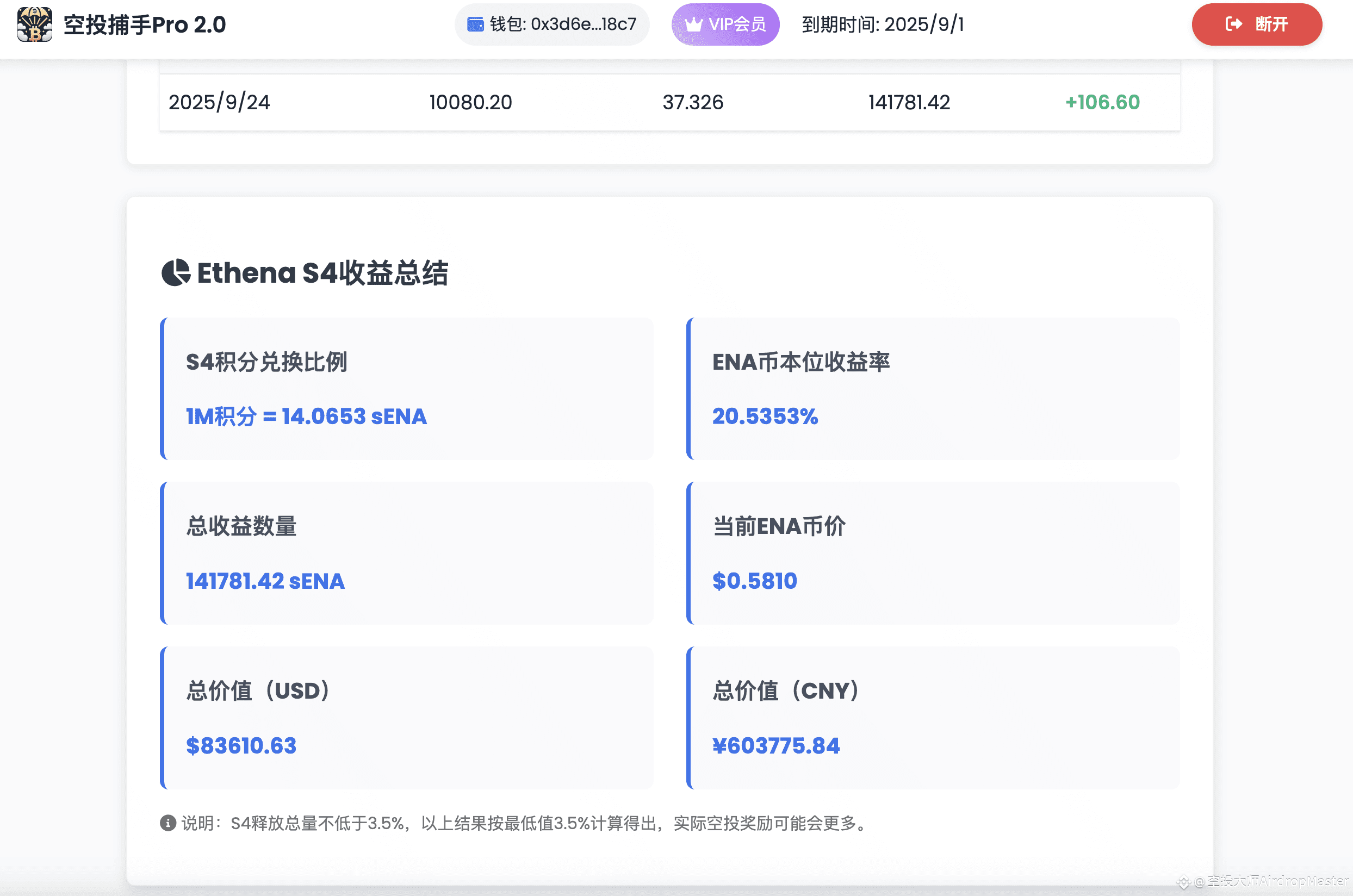Click the ENA币本位收益率 20.5353% card
This screenshot has height=896, width=1353.
pos(933,389)
